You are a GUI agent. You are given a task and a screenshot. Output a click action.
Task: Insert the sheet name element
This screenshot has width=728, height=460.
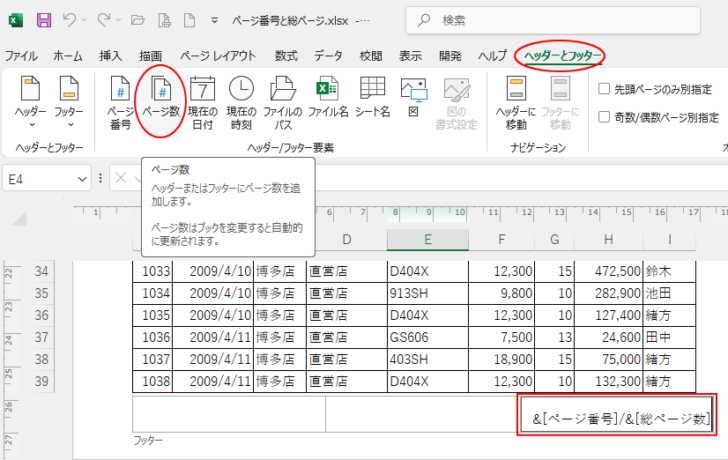(x=372, y=98)
